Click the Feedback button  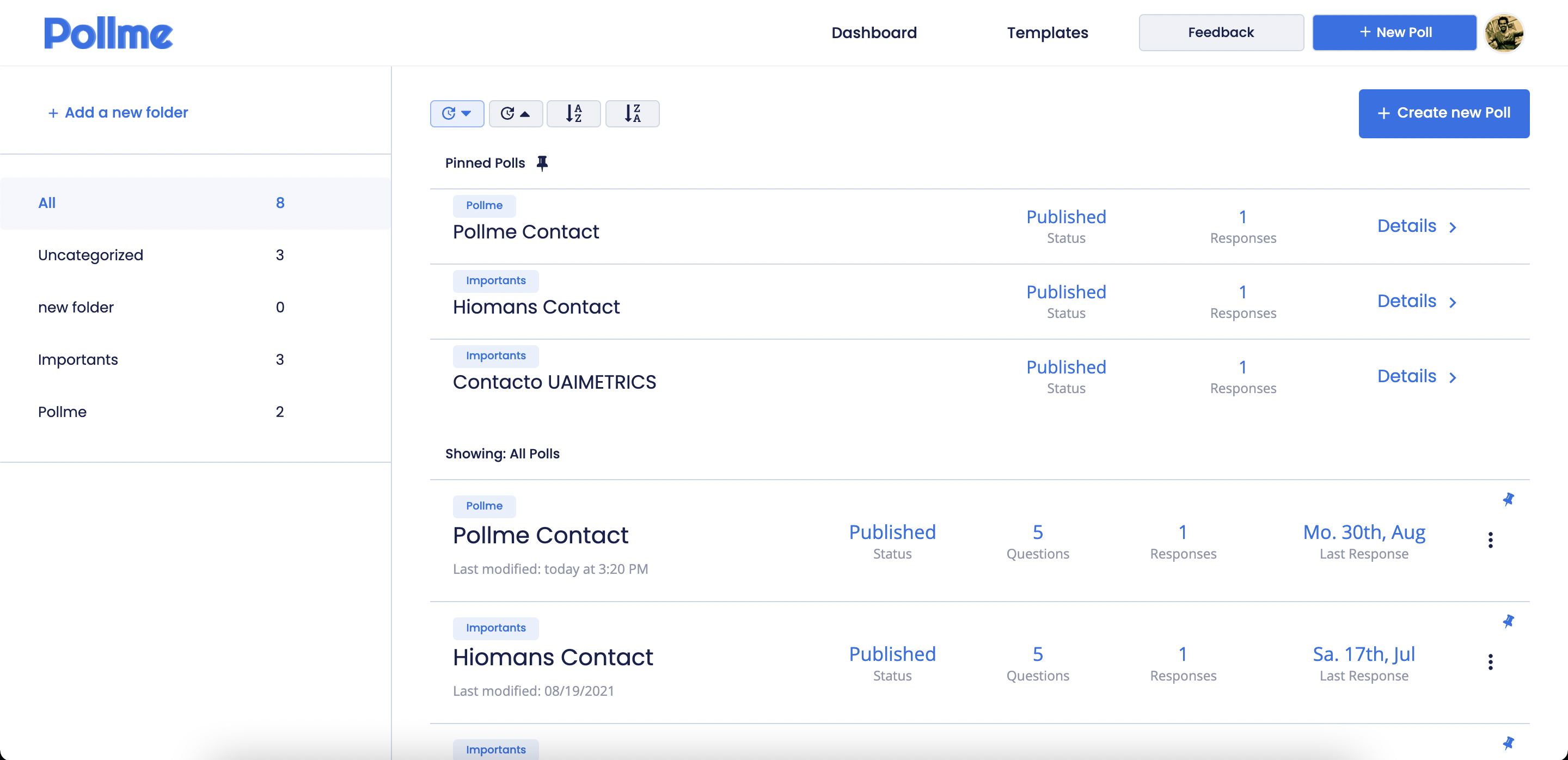[x=1221, y=33]
